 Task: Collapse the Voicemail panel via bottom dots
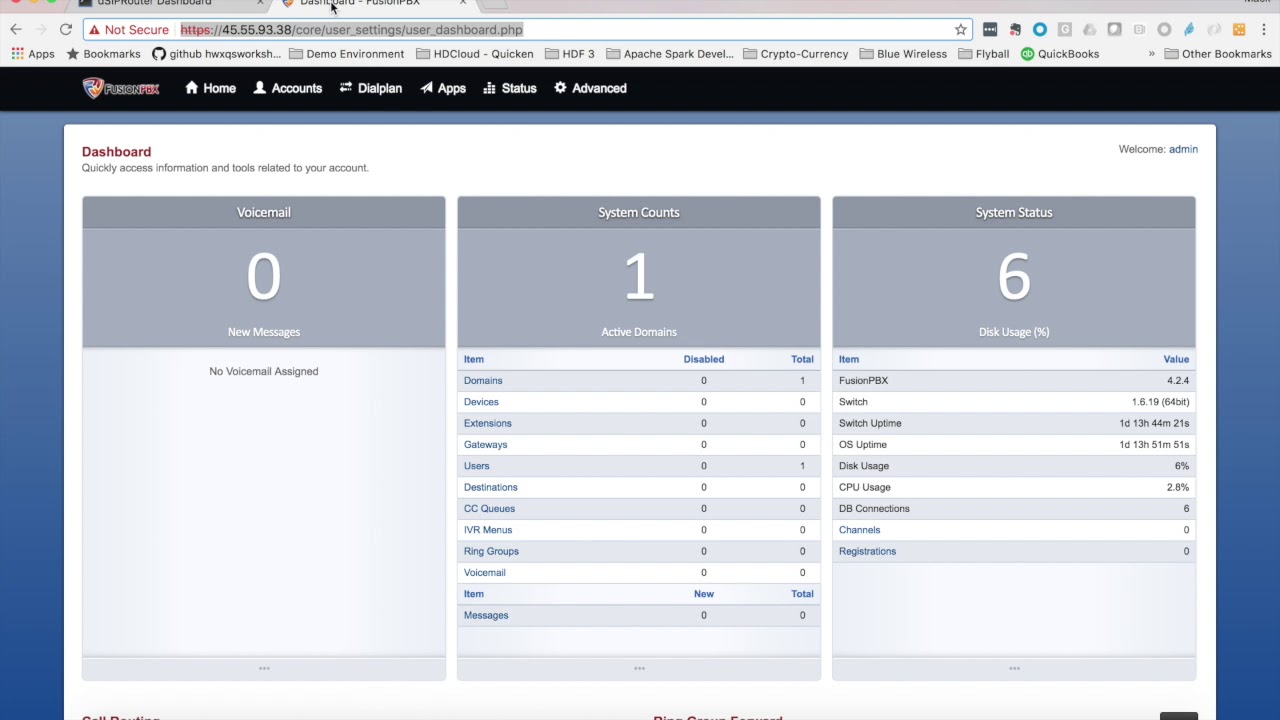264,668
